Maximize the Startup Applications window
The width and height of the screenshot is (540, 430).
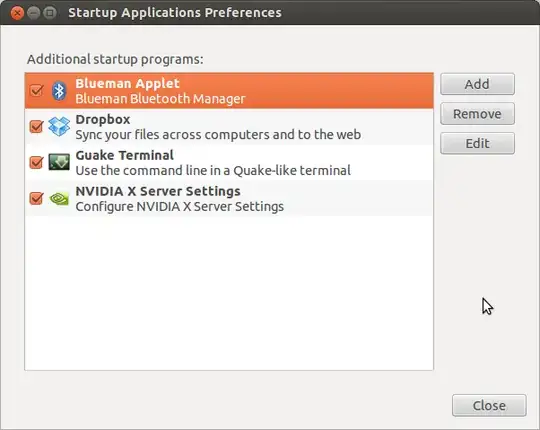click(x=50, y=13)
